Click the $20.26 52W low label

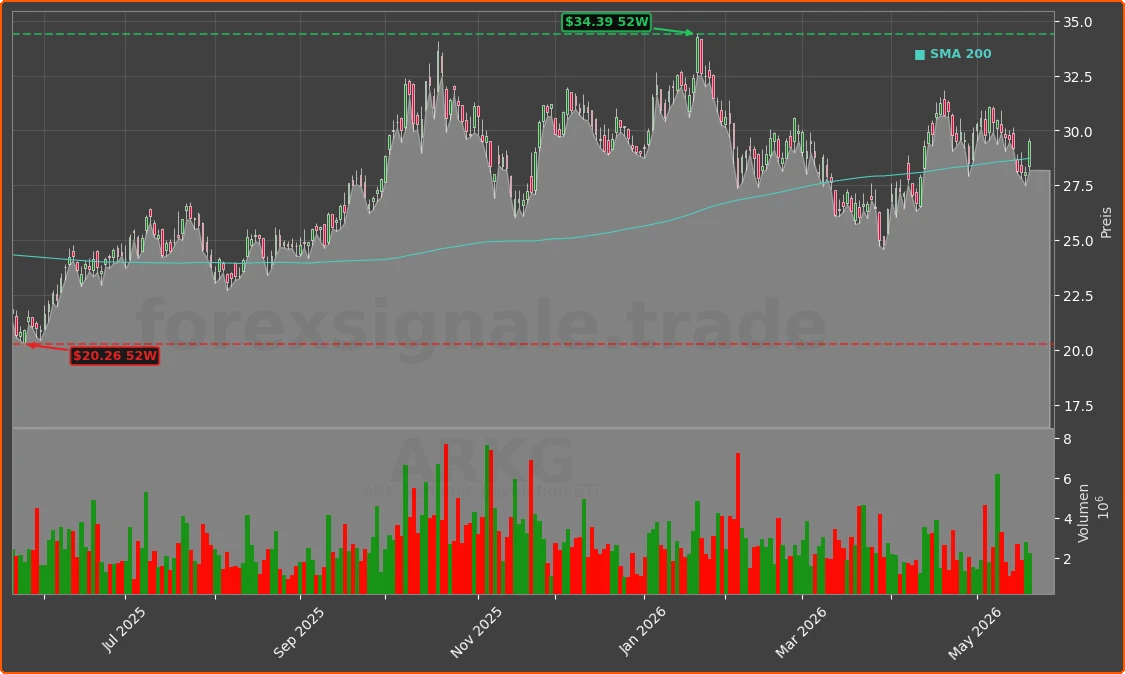click(x=115, y=356)
